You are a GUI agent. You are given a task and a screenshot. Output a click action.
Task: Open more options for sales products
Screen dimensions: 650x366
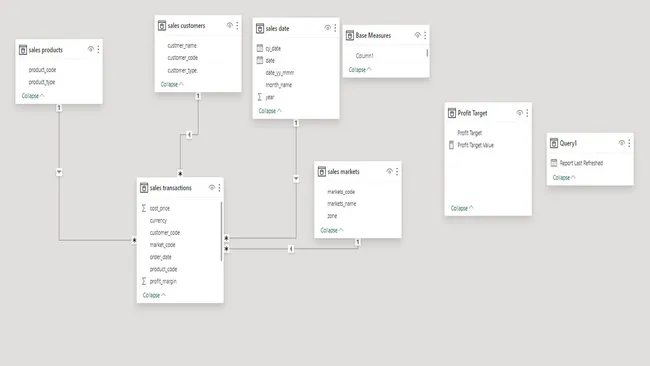(98, 49)
